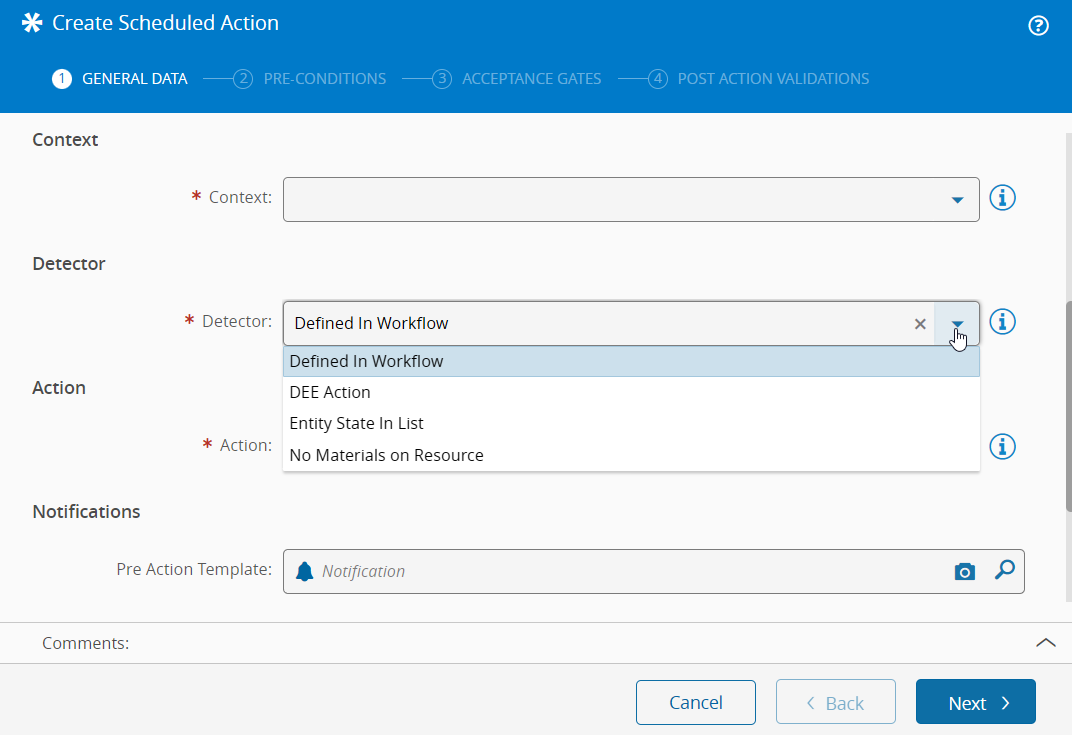Clear the Detector value with the X icon
This screenshot has width=1072, height=735.
pos(920,324)
